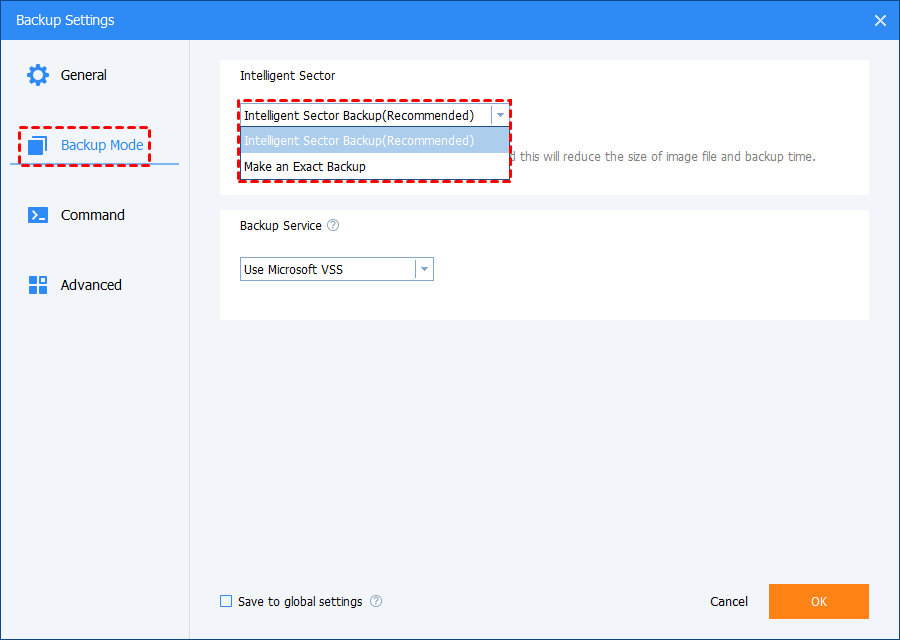The width and height of the screenshot is (900, 640).
Task: Expand the Use Microsoft VSS dropdown arrow
Action: click(x=424, y=270)
